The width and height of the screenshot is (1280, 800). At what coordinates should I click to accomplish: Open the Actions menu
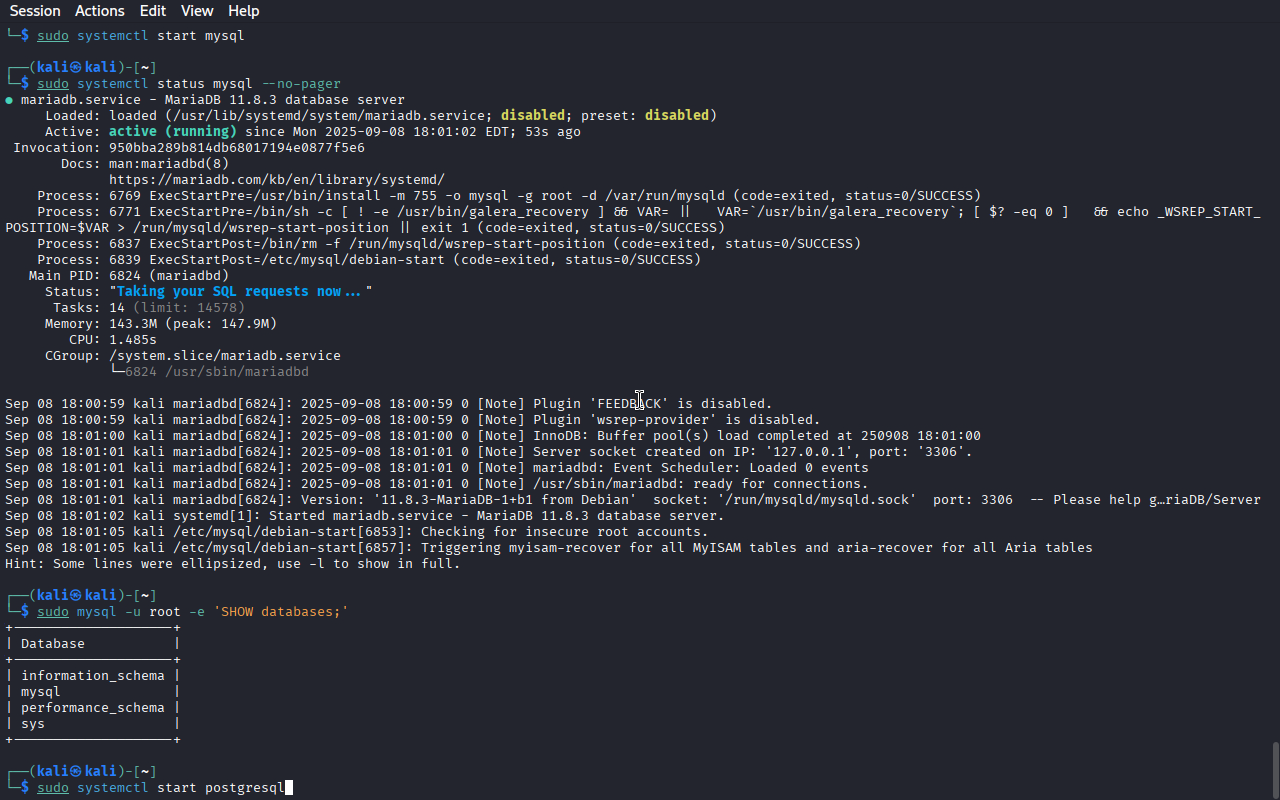pos(100,11)
